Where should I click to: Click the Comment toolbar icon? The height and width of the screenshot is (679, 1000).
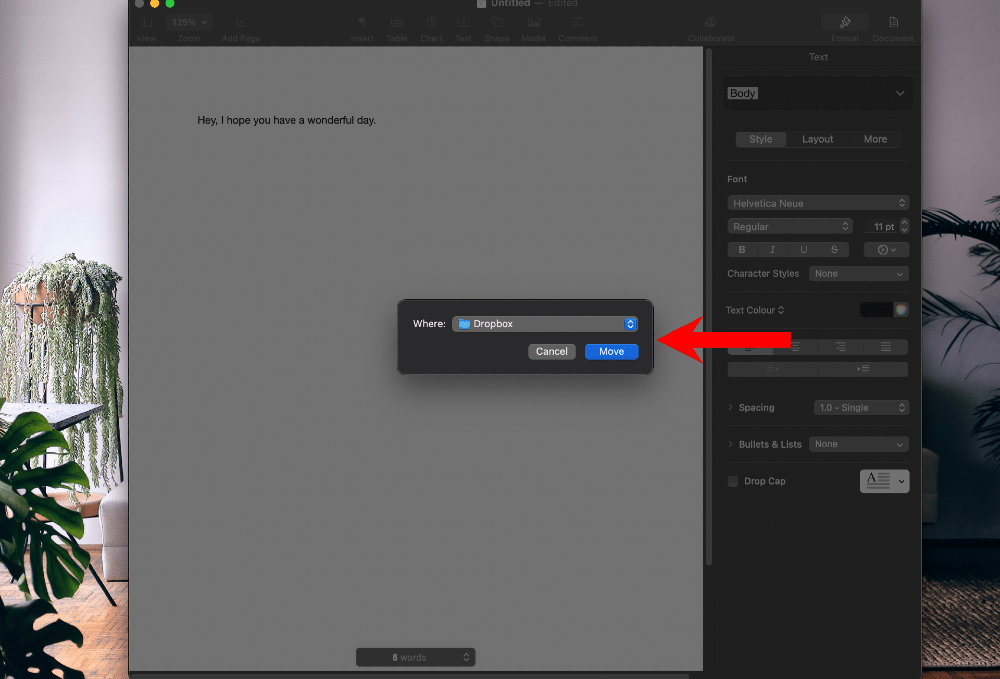click(578, 23)
